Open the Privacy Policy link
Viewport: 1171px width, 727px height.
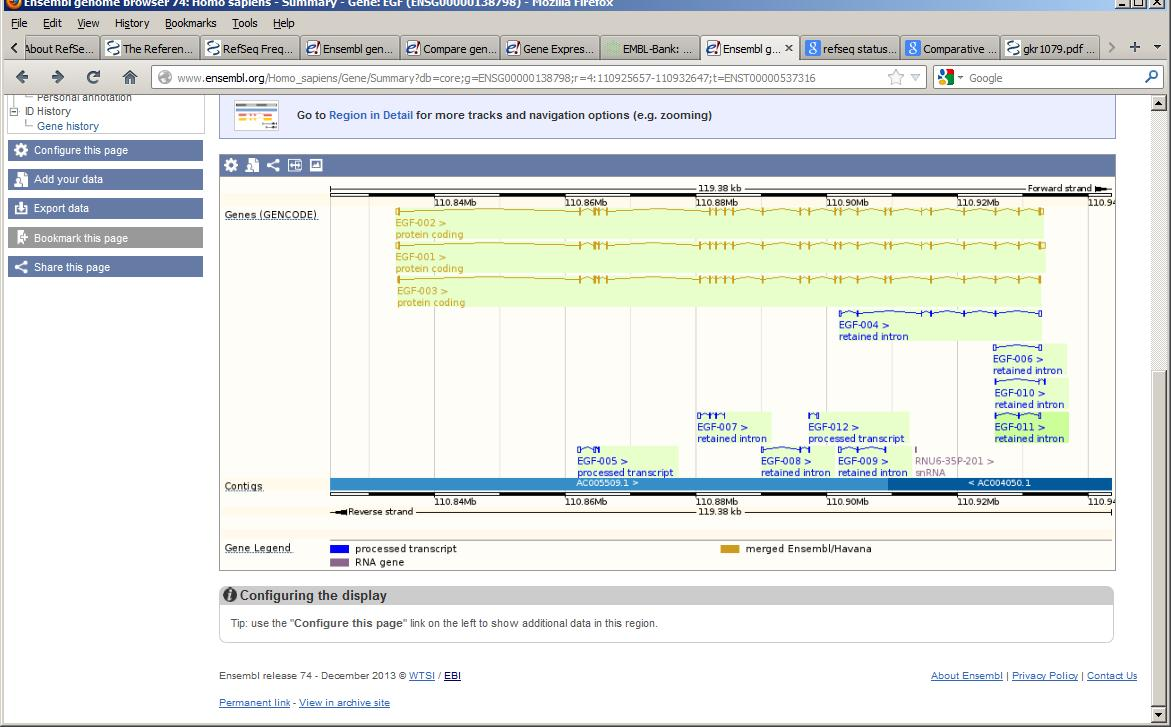(1045, 675)
